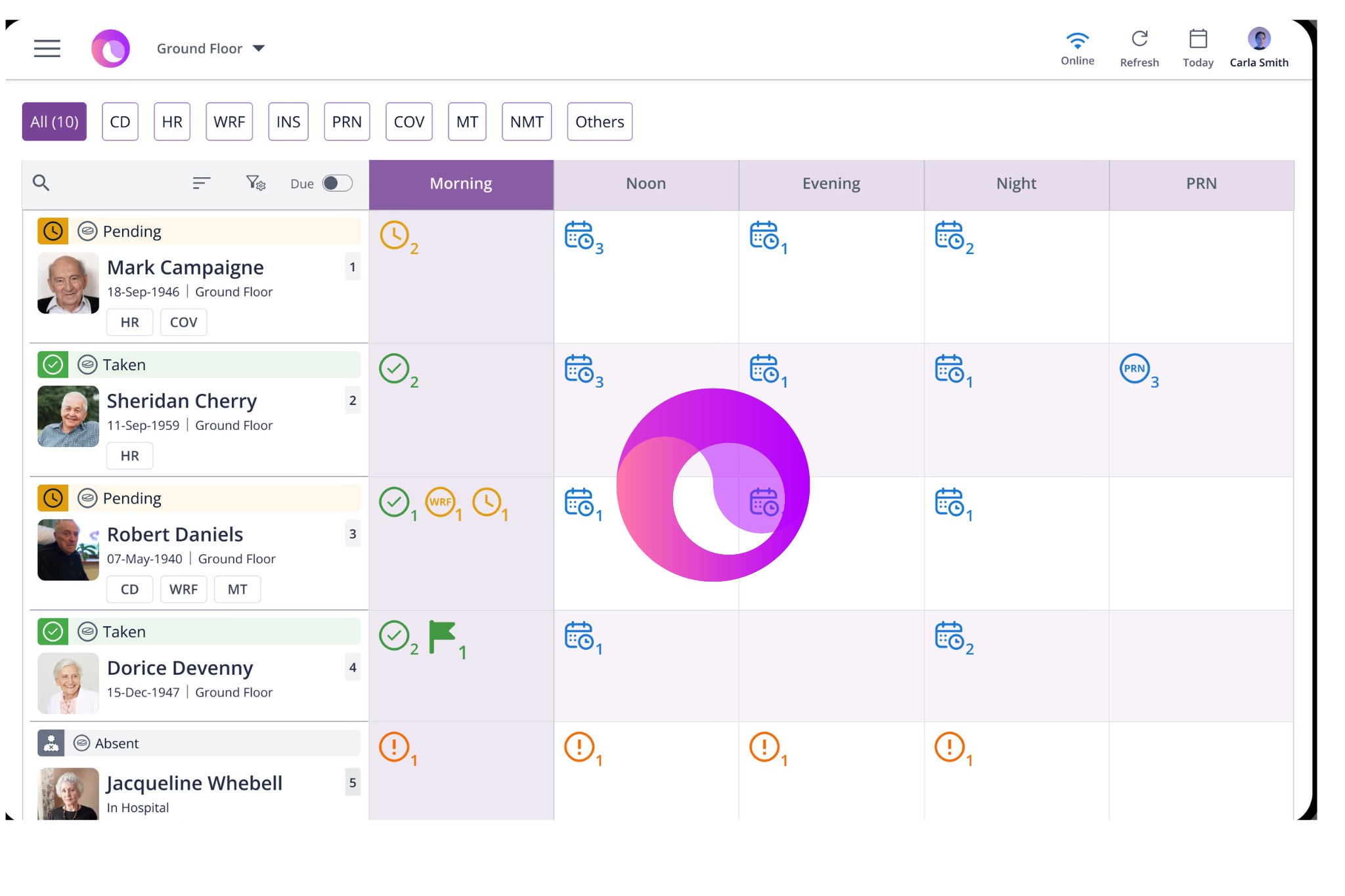Click the Today calendar icon
1345x896 pixels.
coord(1197,39)
